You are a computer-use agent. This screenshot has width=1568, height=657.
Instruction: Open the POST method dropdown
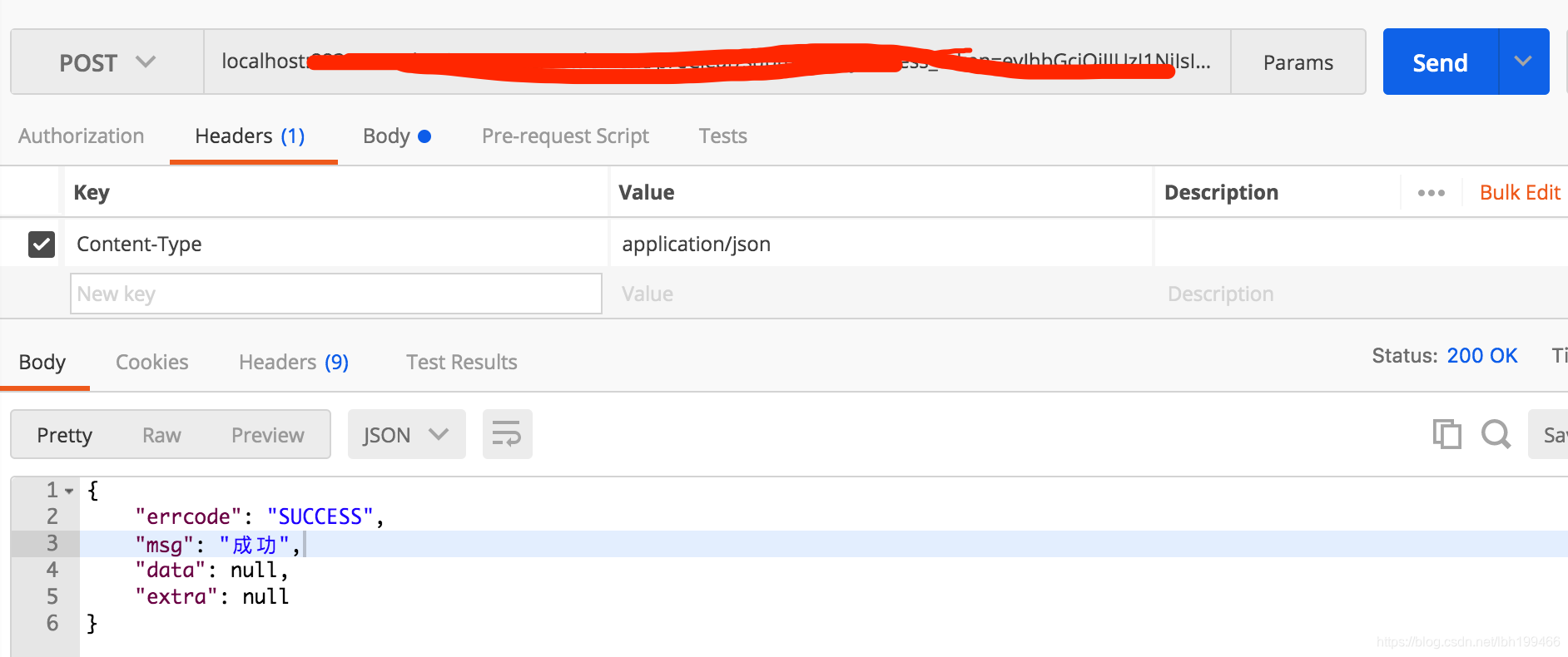point(107,62)
